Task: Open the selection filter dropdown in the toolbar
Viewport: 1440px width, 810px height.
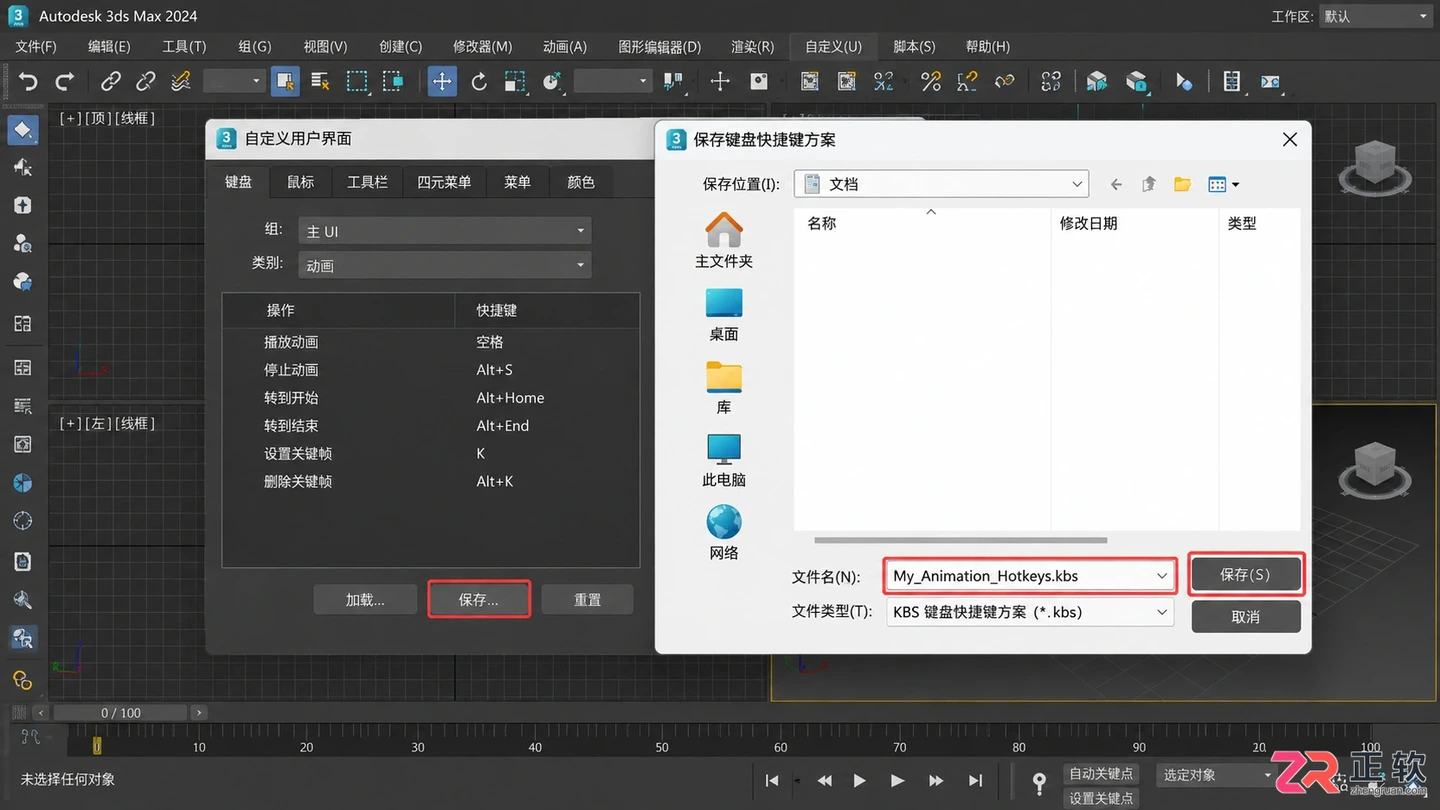Action: [233, 81]
